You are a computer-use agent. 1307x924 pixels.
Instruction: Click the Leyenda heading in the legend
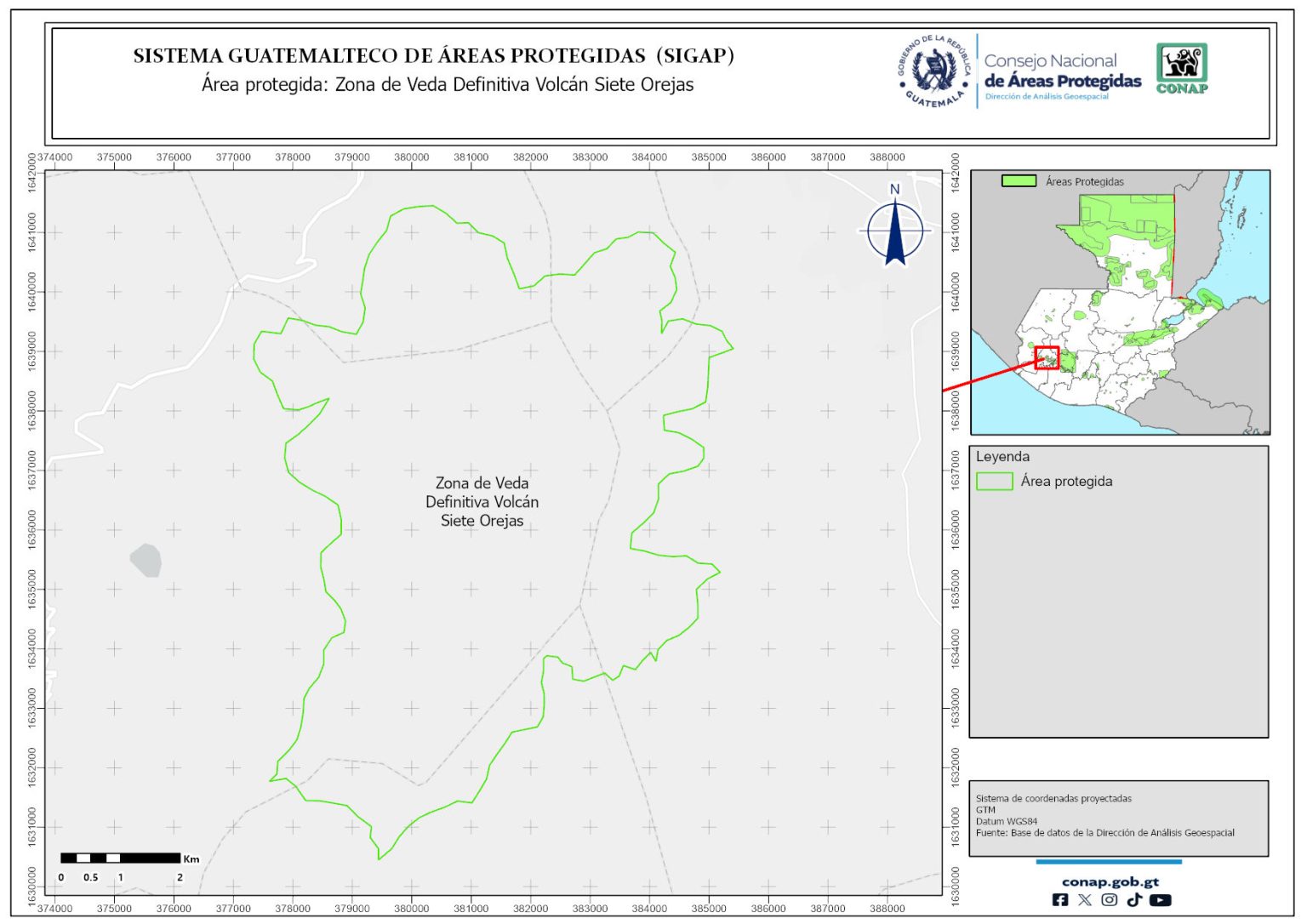tap(1002, 457)
